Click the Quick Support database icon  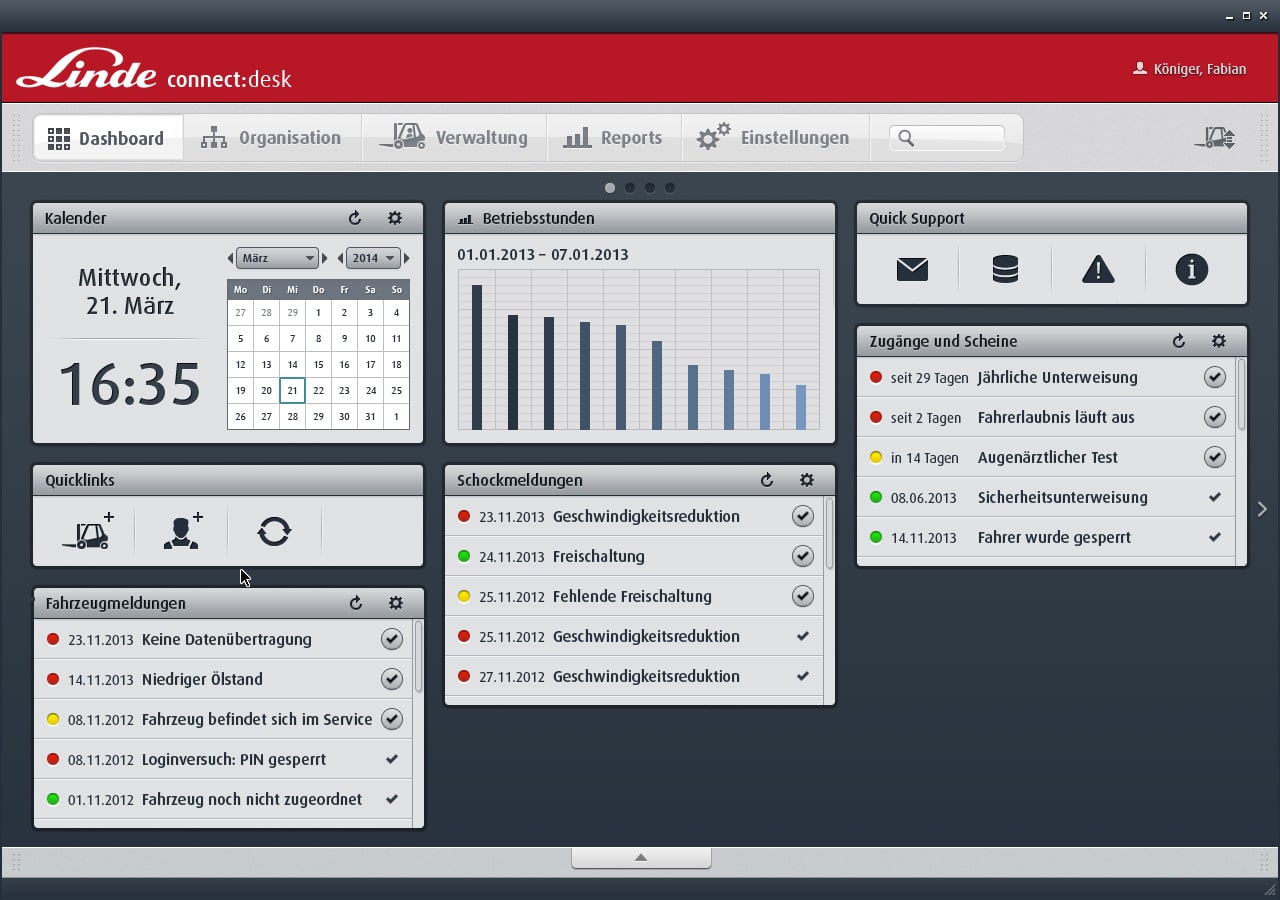[x=1005, y=269]
